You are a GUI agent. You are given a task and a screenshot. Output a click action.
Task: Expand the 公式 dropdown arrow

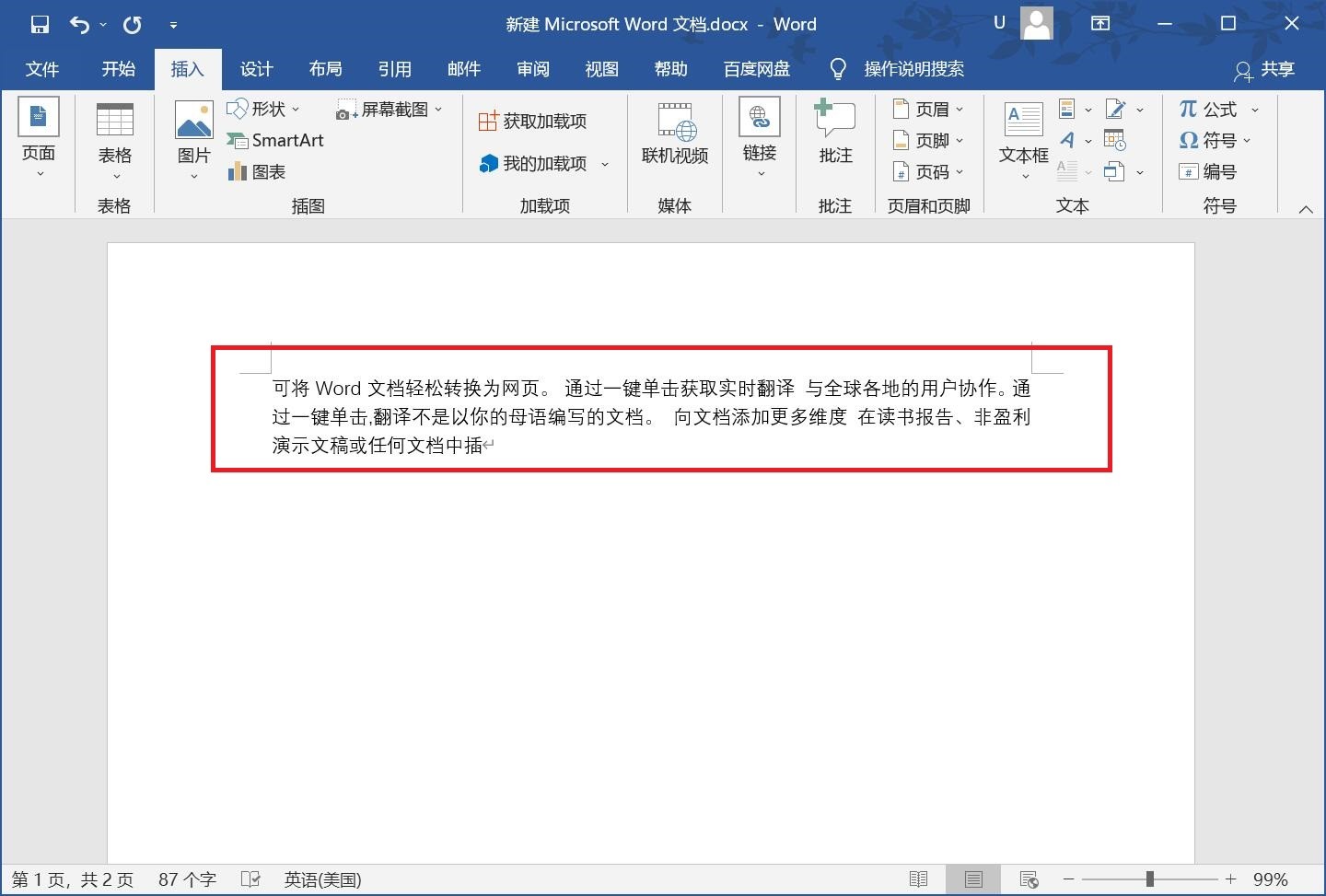click(x=1255, y=111)
